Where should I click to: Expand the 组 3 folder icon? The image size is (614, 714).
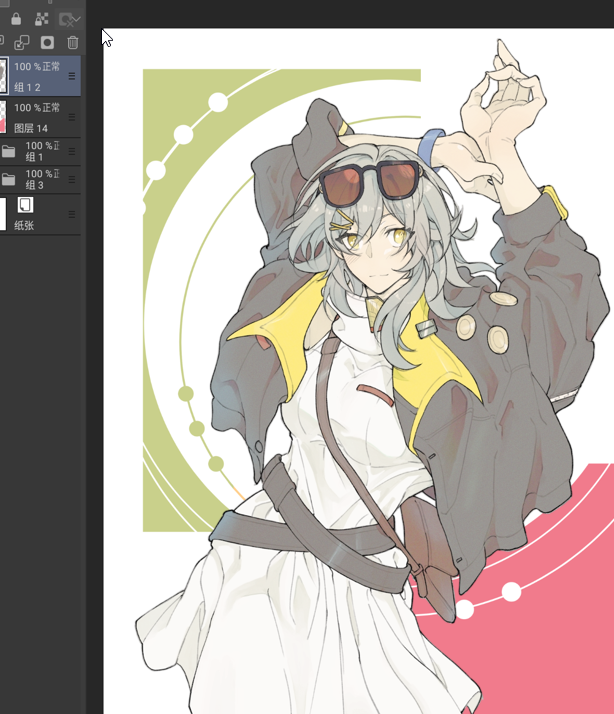(9, 180)
